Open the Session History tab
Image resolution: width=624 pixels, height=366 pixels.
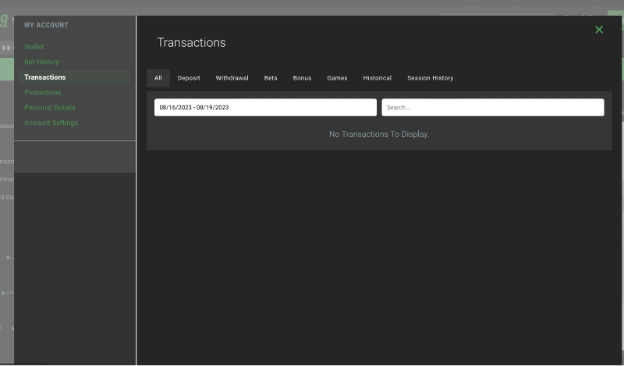(x=430, y=78)
